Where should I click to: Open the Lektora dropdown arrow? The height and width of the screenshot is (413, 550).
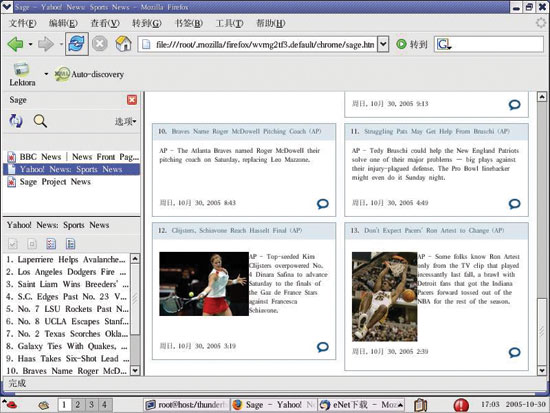(46, 74)
